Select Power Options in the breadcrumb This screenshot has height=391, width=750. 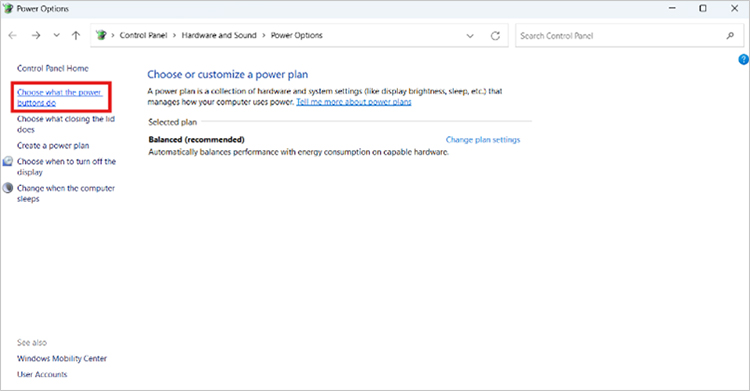pyautogui.click(x=297, y=35)
